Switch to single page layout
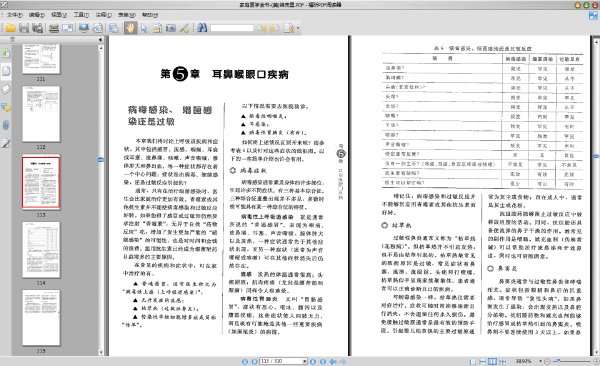Image resolution: width=600 pixels, height=366 pixels. coord(473,361)
